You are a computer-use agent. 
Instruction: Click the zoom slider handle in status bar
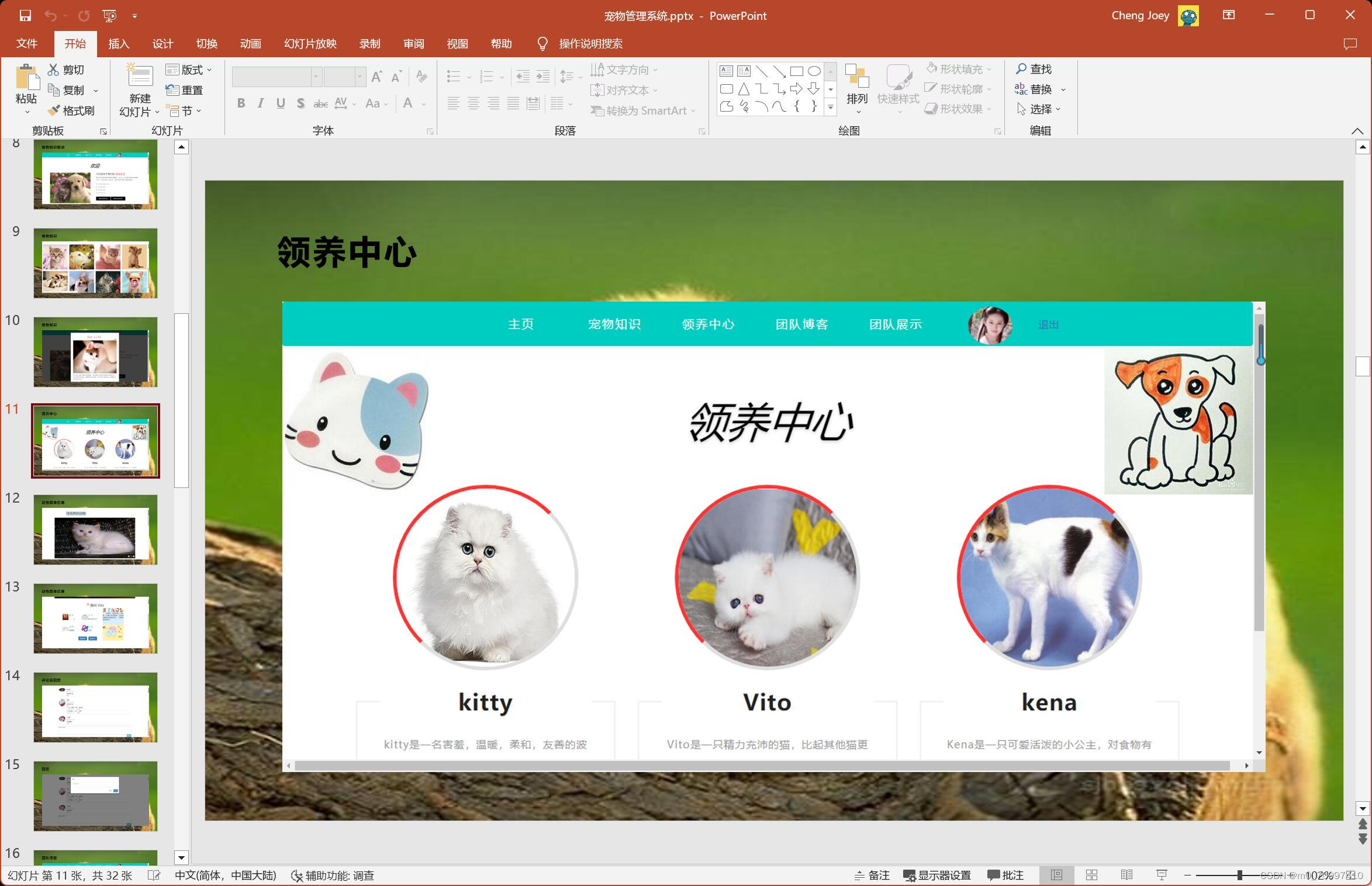1239,875
